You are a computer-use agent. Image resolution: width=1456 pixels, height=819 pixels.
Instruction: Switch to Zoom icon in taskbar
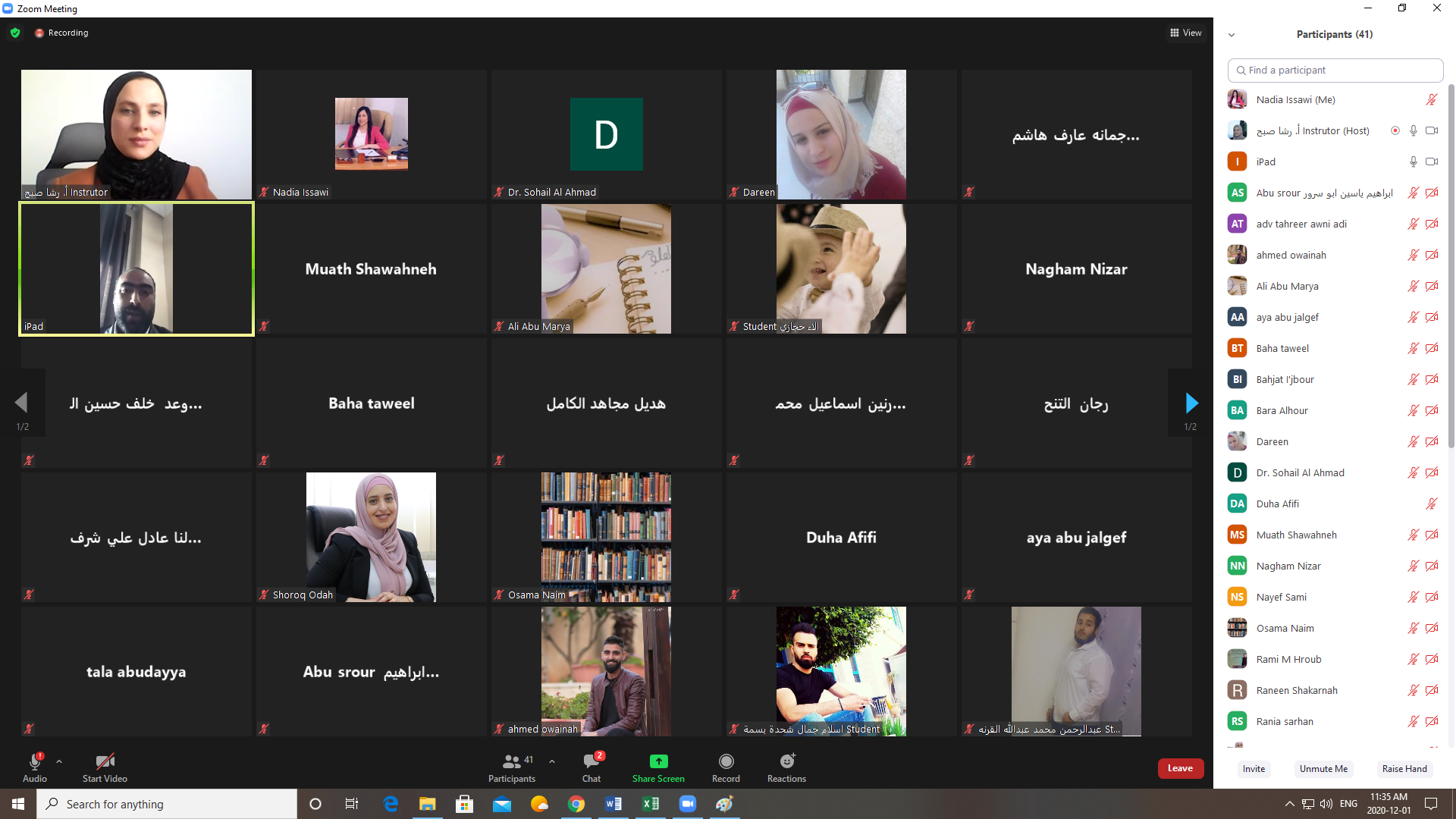[x=688, y=804]
